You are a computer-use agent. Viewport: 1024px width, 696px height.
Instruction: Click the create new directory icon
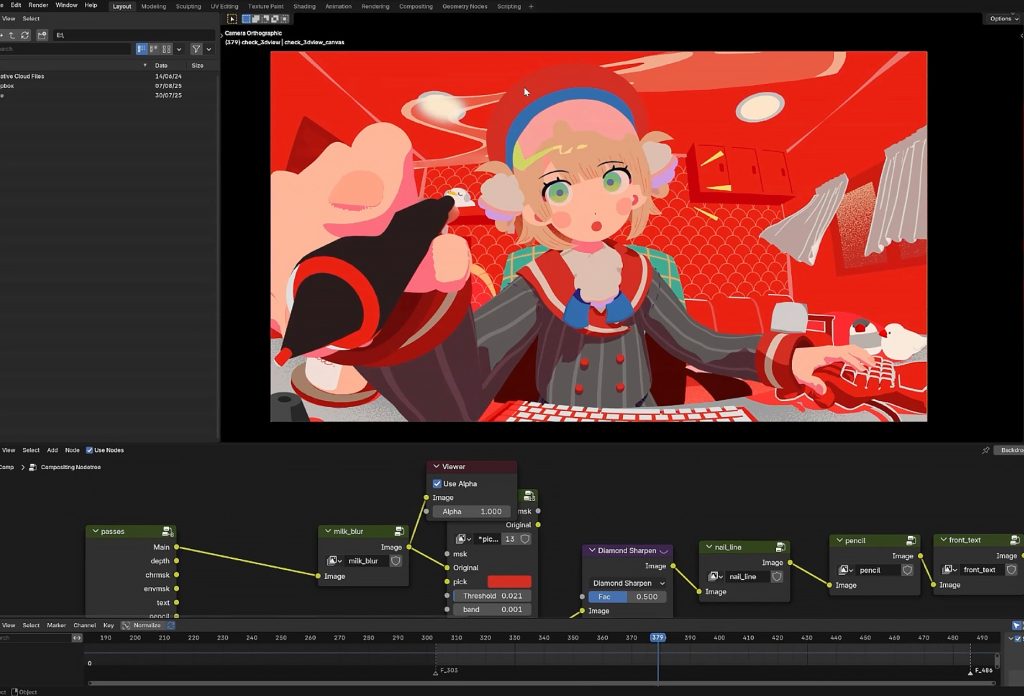[x=42, y=35]
